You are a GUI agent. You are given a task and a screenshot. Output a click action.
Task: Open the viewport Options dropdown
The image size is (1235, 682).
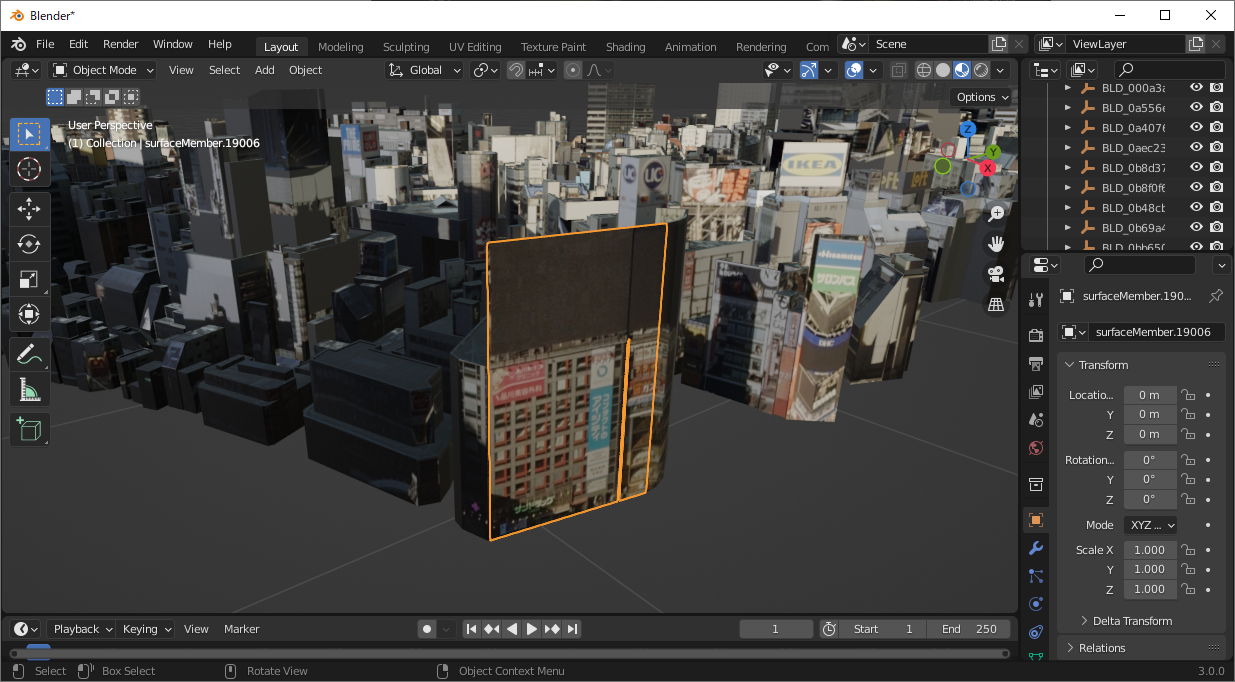click(981, 97)
